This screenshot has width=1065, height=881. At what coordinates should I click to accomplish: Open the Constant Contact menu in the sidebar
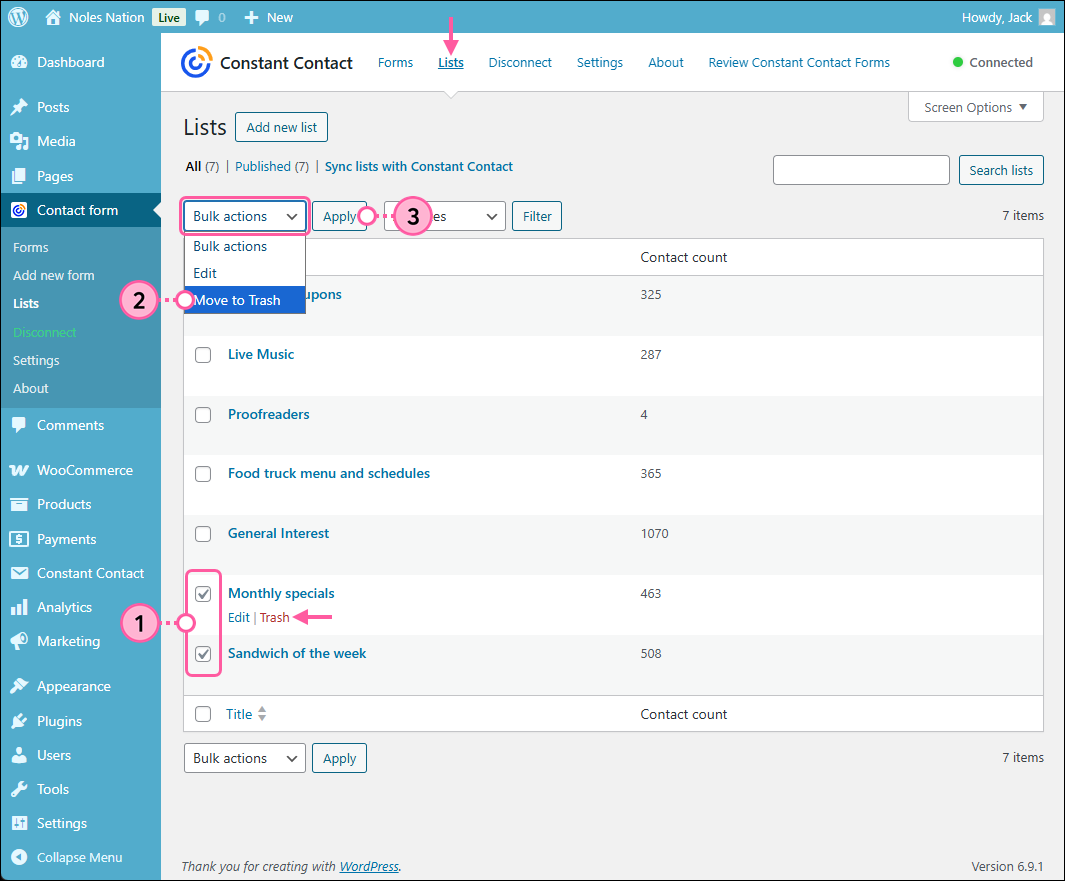(x=88, y=573)
